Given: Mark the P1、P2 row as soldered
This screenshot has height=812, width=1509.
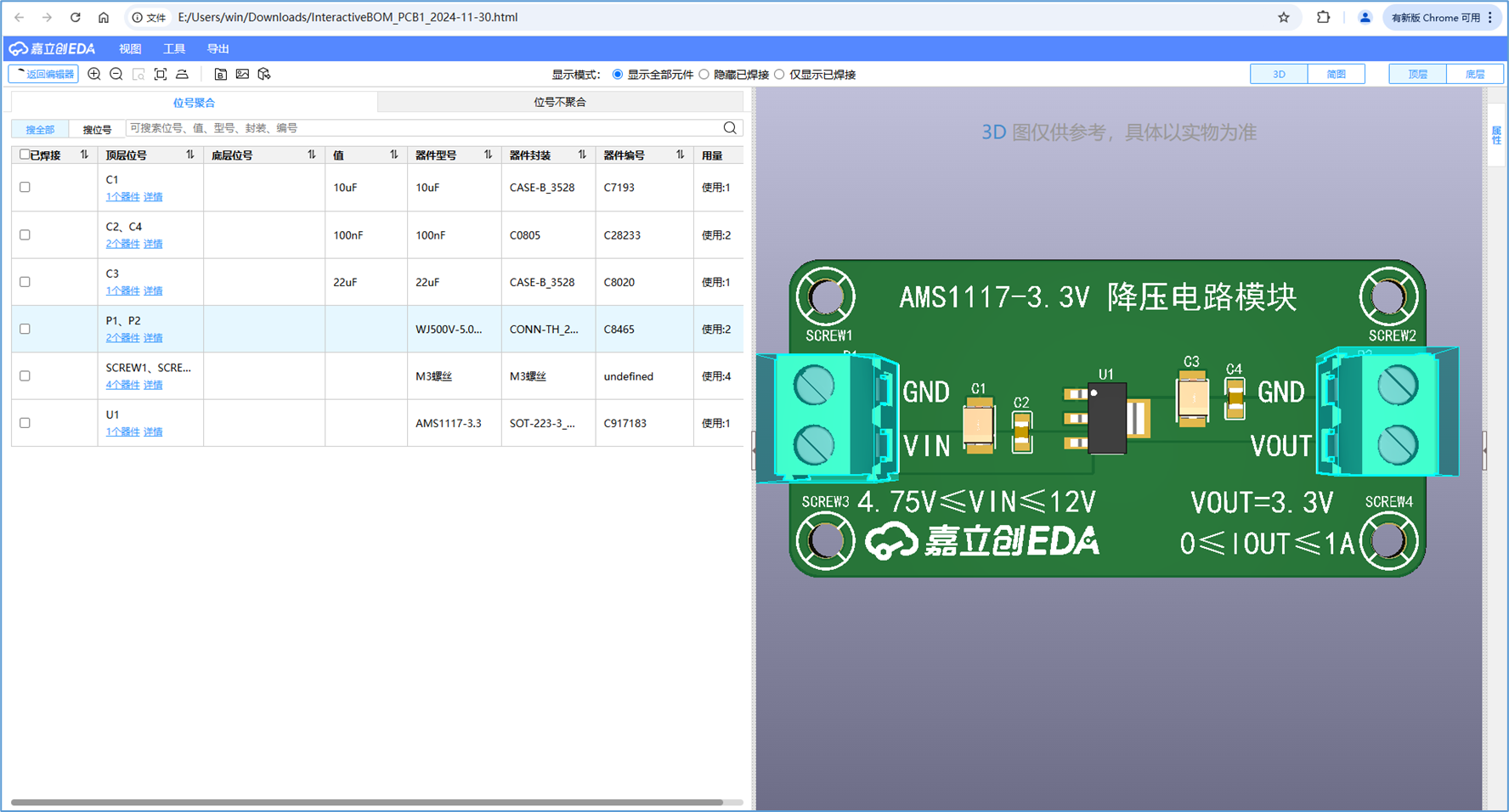Looking at the screenshot, I should pyautogui.click(x=25, y=329).
